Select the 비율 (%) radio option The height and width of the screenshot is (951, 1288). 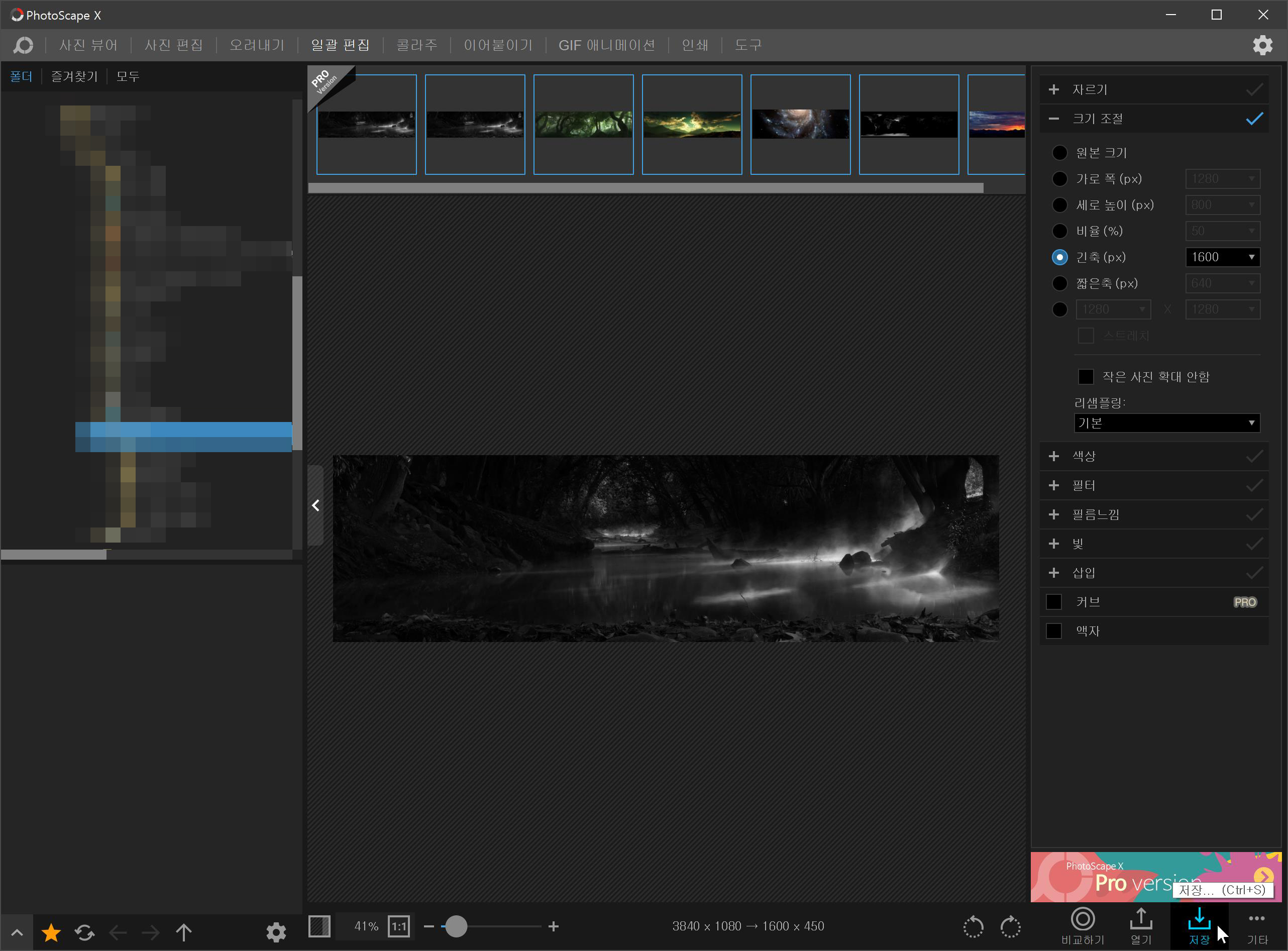(x=1059, y=231)
